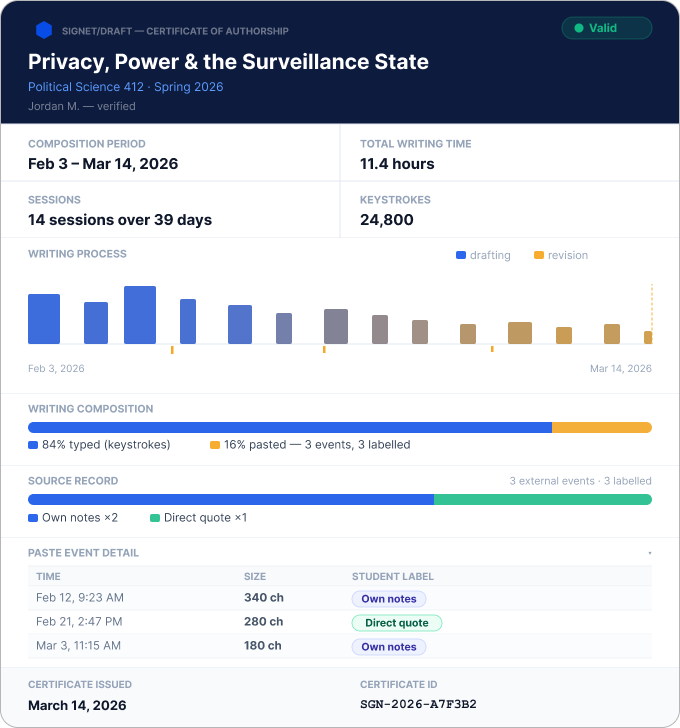Click the first orange paste marker under chart

coord(172,350)
